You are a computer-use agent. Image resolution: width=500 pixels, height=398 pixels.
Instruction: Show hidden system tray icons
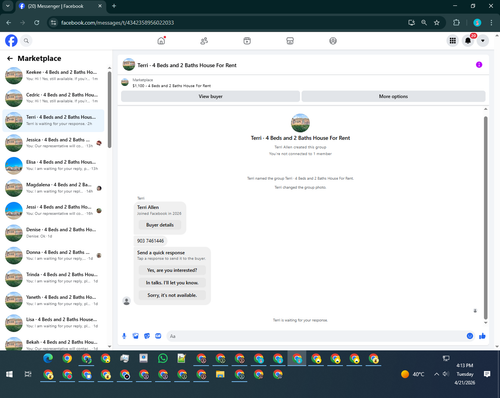coord(436,374)
